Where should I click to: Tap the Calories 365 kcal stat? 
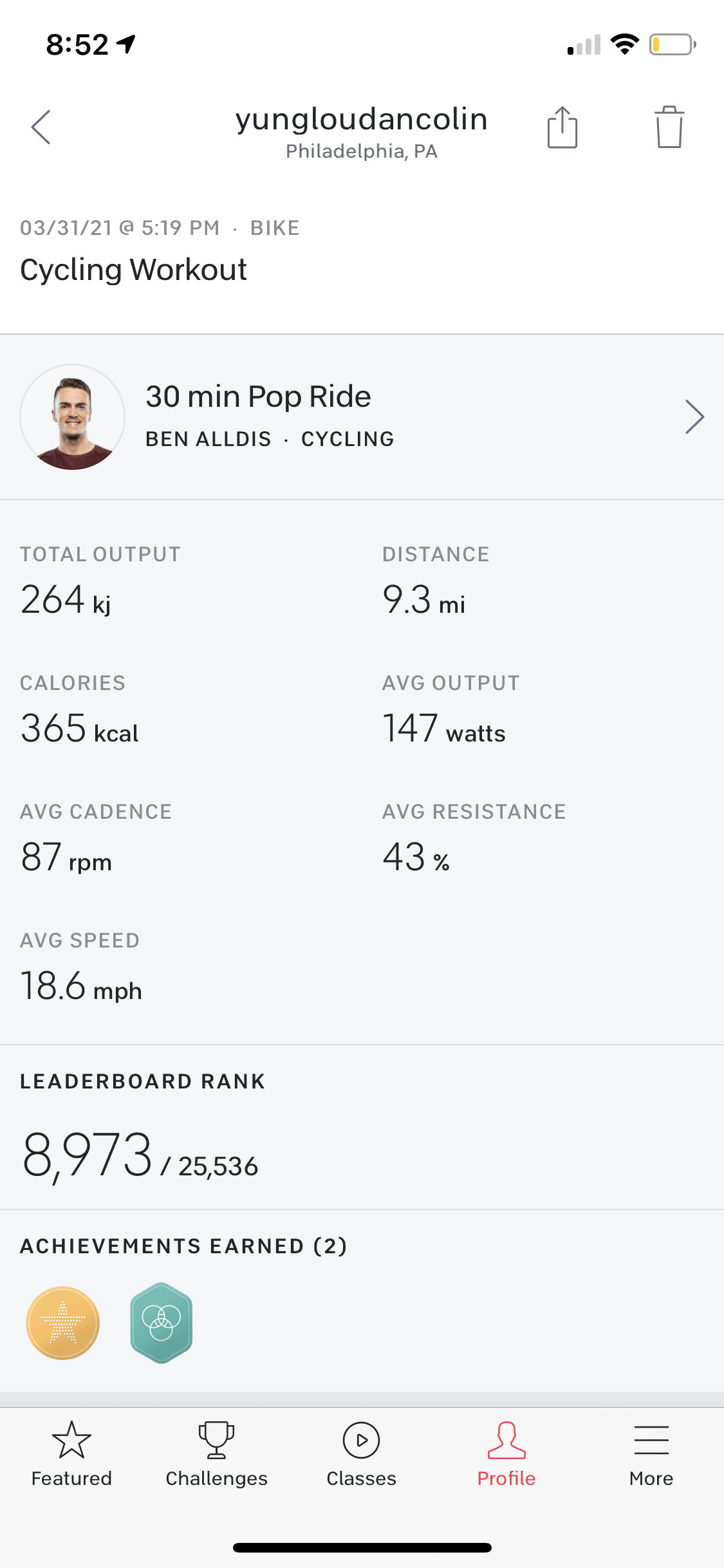(79, 729)
